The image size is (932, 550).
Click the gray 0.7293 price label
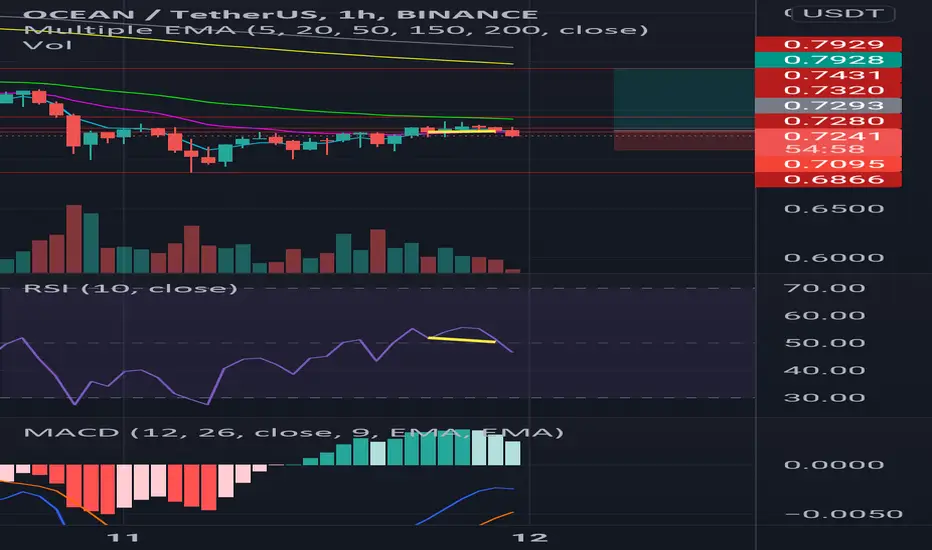[x=828, y=106]
